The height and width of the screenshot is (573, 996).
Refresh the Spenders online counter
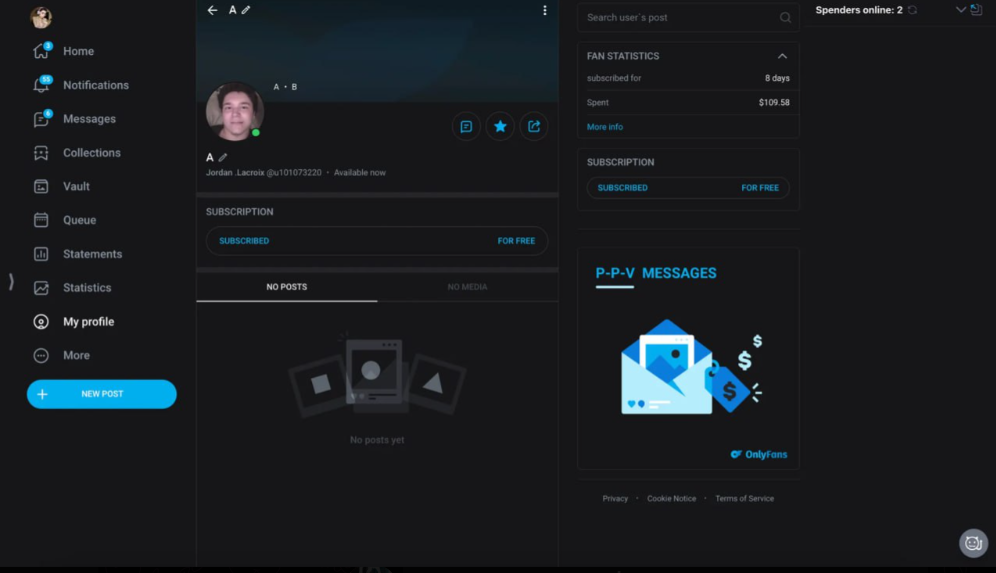click(x=913, y=10)
